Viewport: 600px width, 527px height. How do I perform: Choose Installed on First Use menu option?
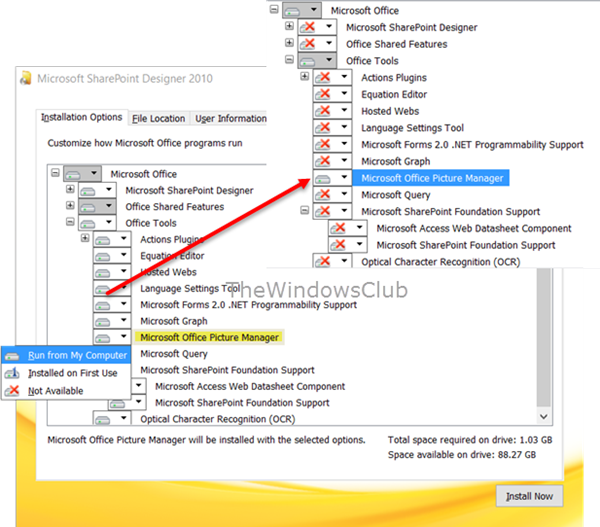click(x=66, y=373)
